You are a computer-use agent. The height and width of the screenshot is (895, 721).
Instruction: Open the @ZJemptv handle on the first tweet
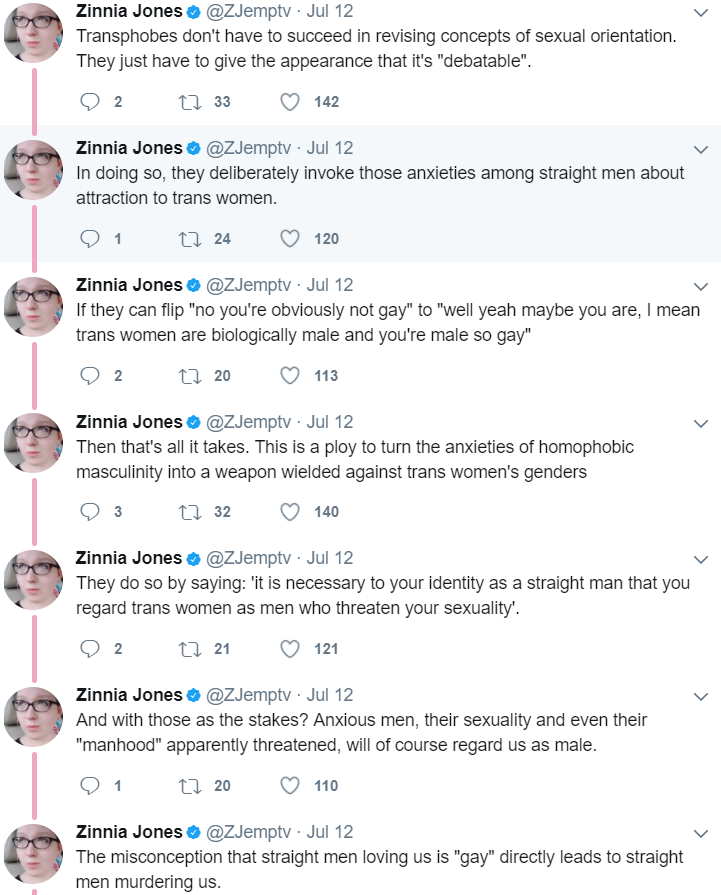click(248, 11)
